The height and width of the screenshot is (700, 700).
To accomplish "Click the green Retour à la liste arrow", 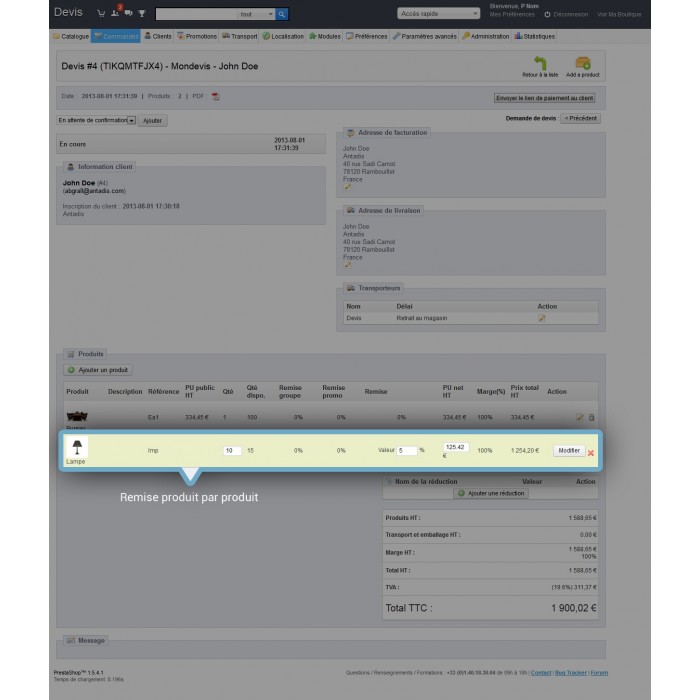I will (x=540, y=66).
